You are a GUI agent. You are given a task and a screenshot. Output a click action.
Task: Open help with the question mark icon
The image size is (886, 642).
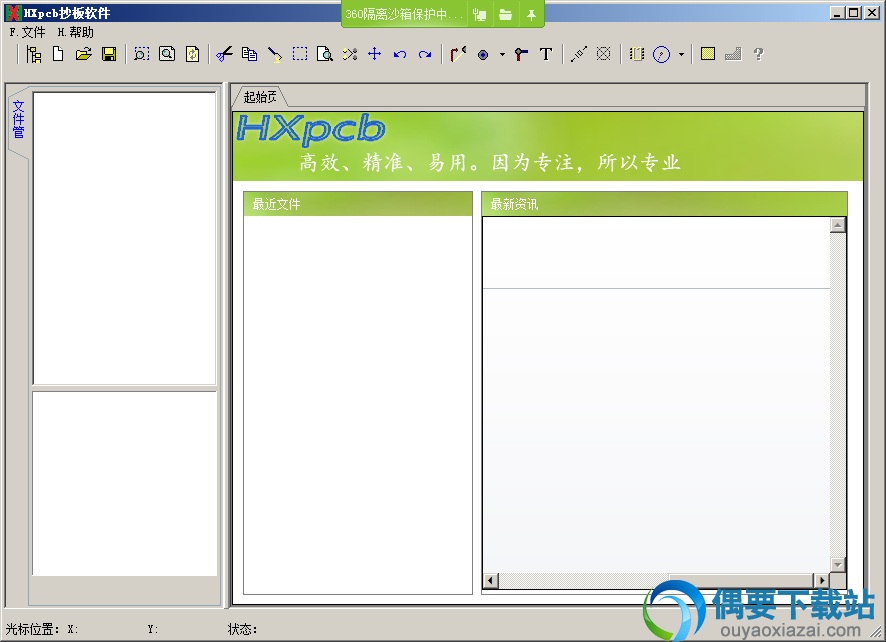pyautogui.click(x=758, y=54)
